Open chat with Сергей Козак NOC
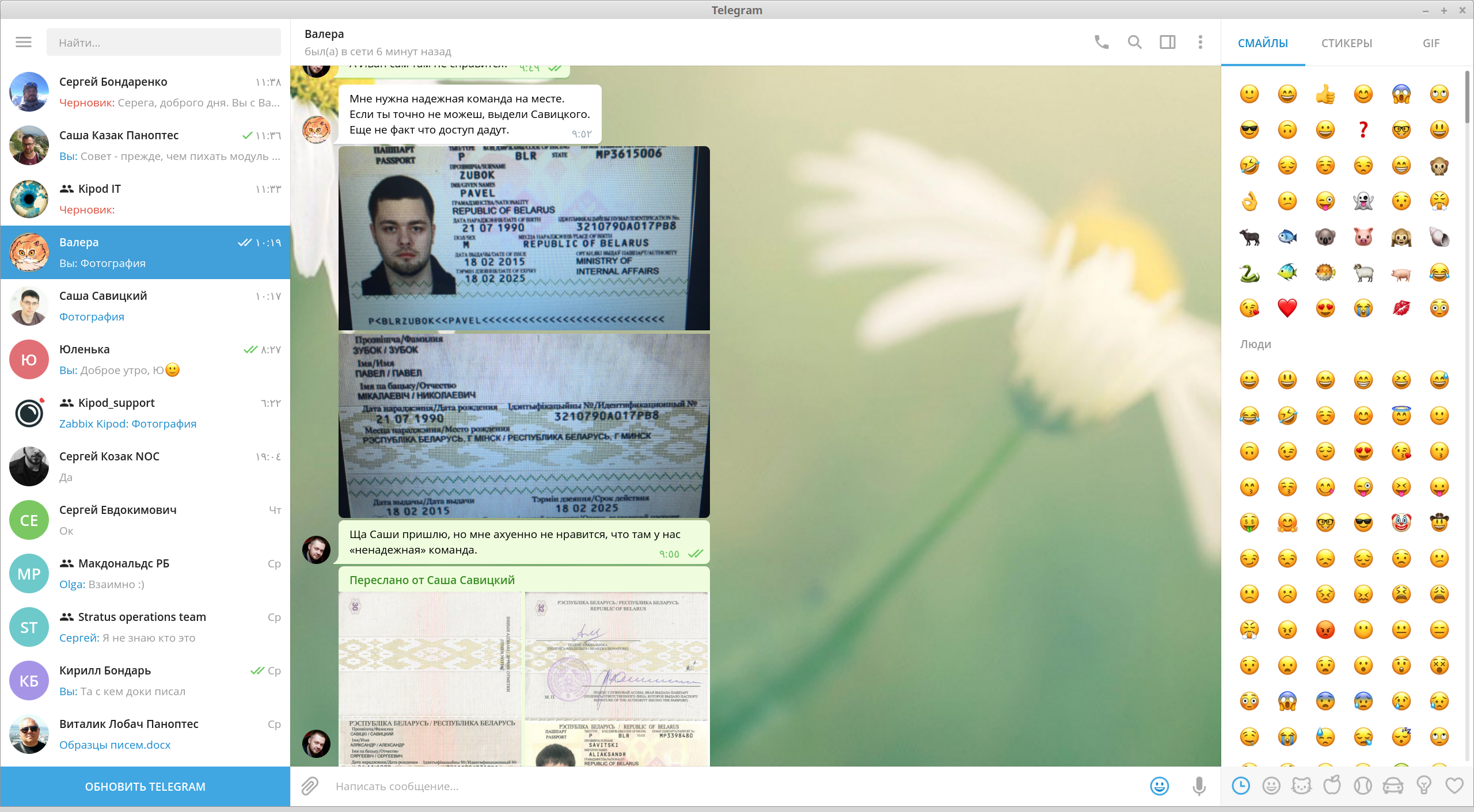The width and height of the screenshot is (1474, 812). pos(145,467)
